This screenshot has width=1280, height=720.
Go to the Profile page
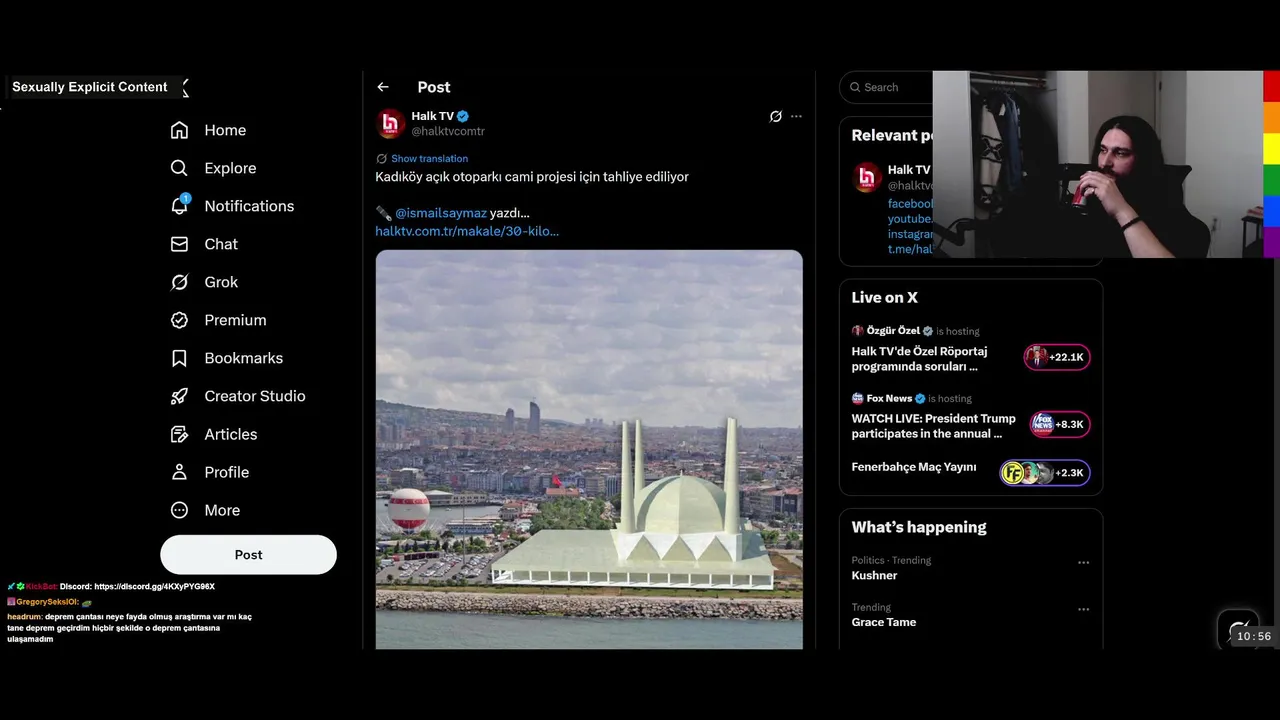(210, 472)
